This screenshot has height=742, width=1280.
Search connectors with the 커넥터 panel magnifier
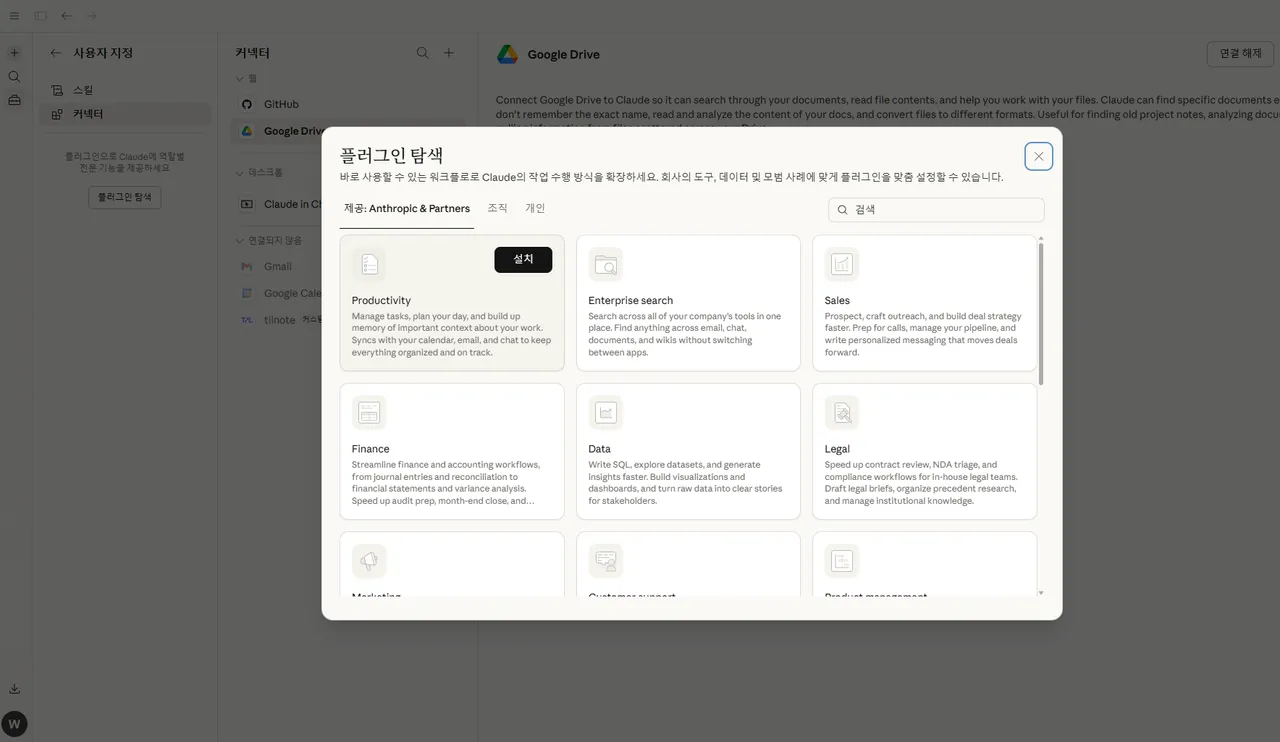423,53
